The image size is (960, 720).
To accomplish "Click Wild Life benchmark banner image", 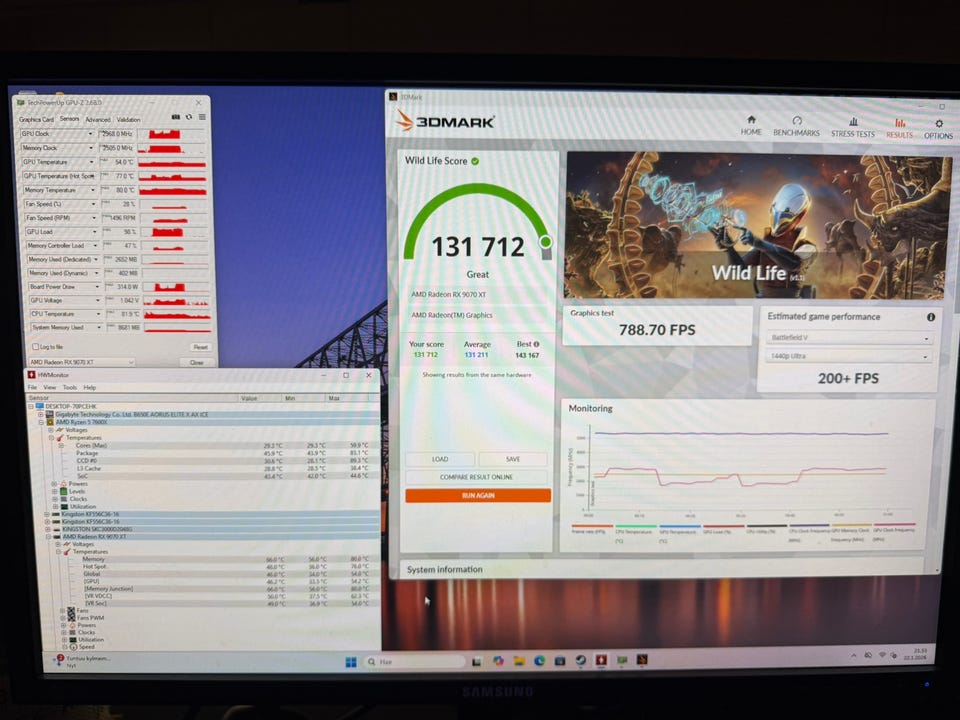I will coord(758,226).
